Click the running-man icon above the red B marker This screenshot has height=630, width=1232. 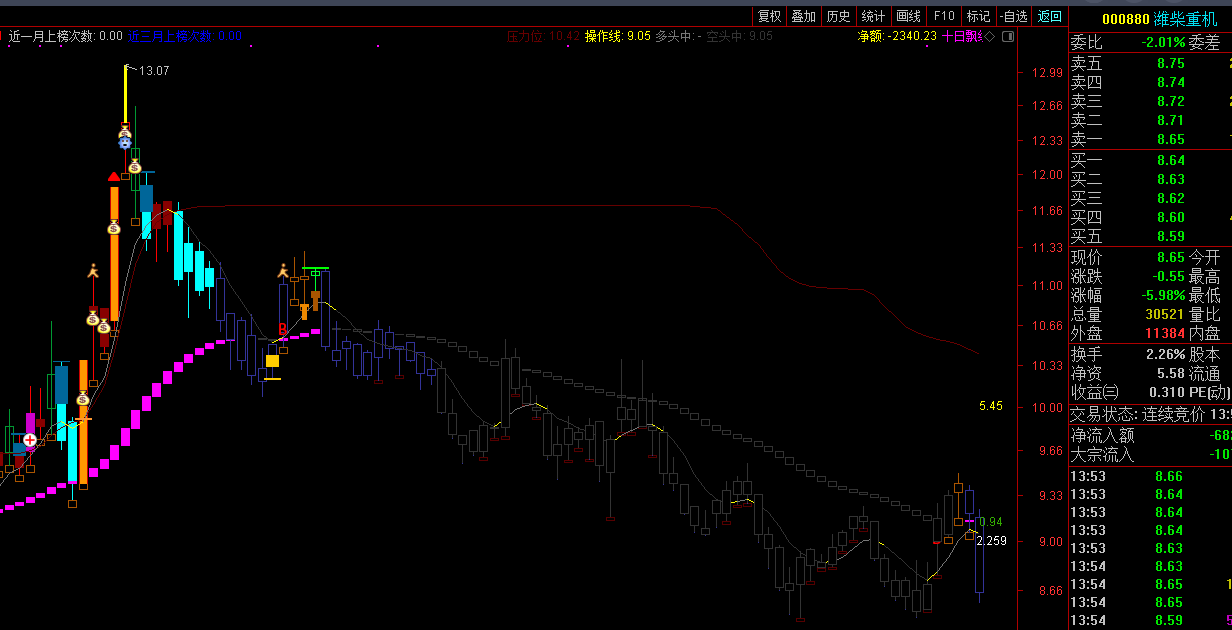coord(283,270)
